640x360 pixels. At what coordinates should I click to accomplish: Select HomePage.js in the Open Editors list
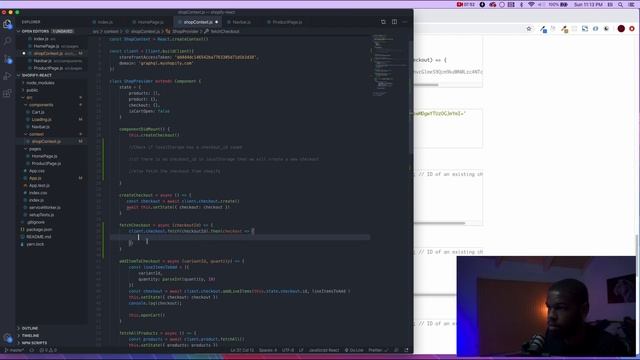pos(47,46)
